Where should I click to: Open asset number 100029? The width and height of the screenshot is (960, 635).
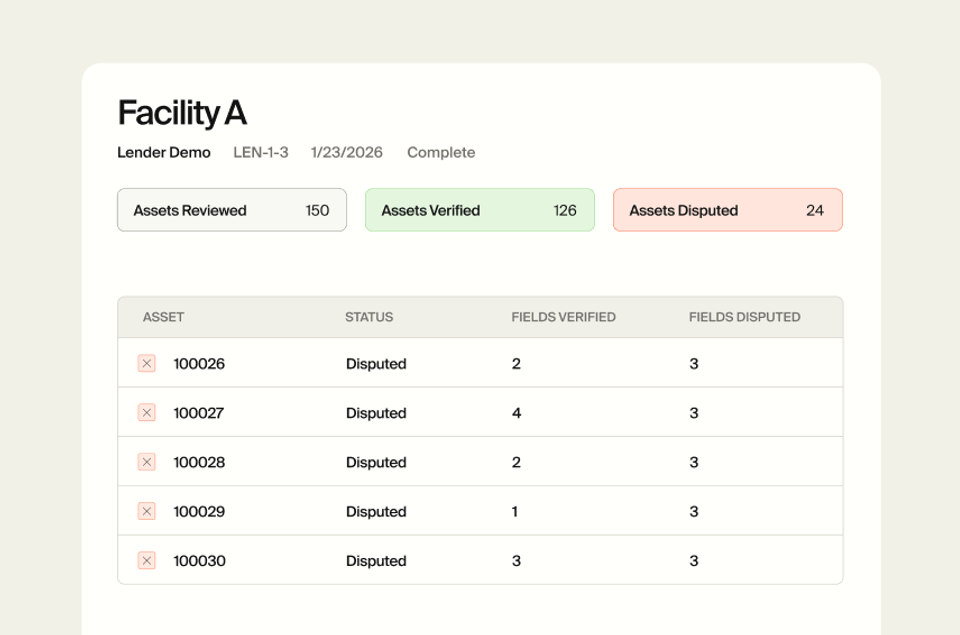(x=199, y=512)
